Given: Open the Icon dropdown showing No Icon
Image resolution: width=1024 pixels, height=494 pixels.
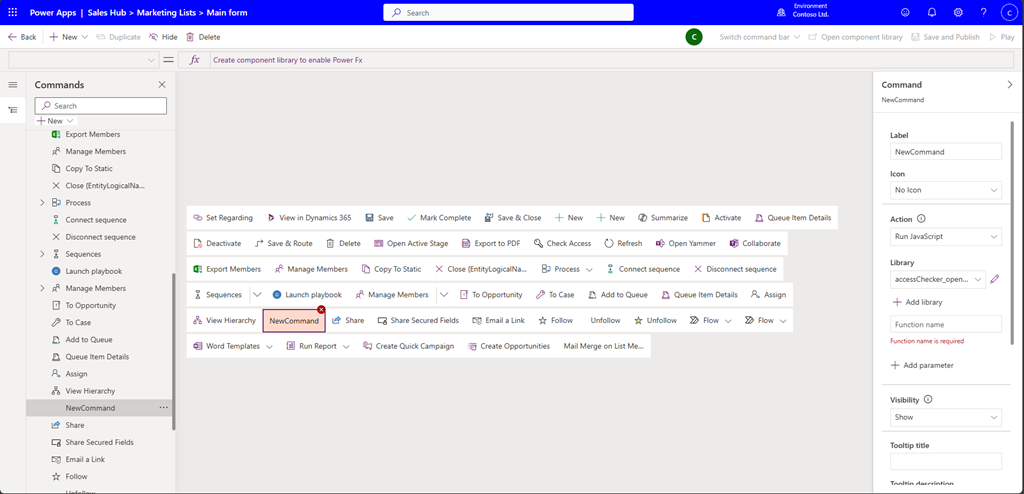Looking at the screenshot, I should [x=946, y=190].
